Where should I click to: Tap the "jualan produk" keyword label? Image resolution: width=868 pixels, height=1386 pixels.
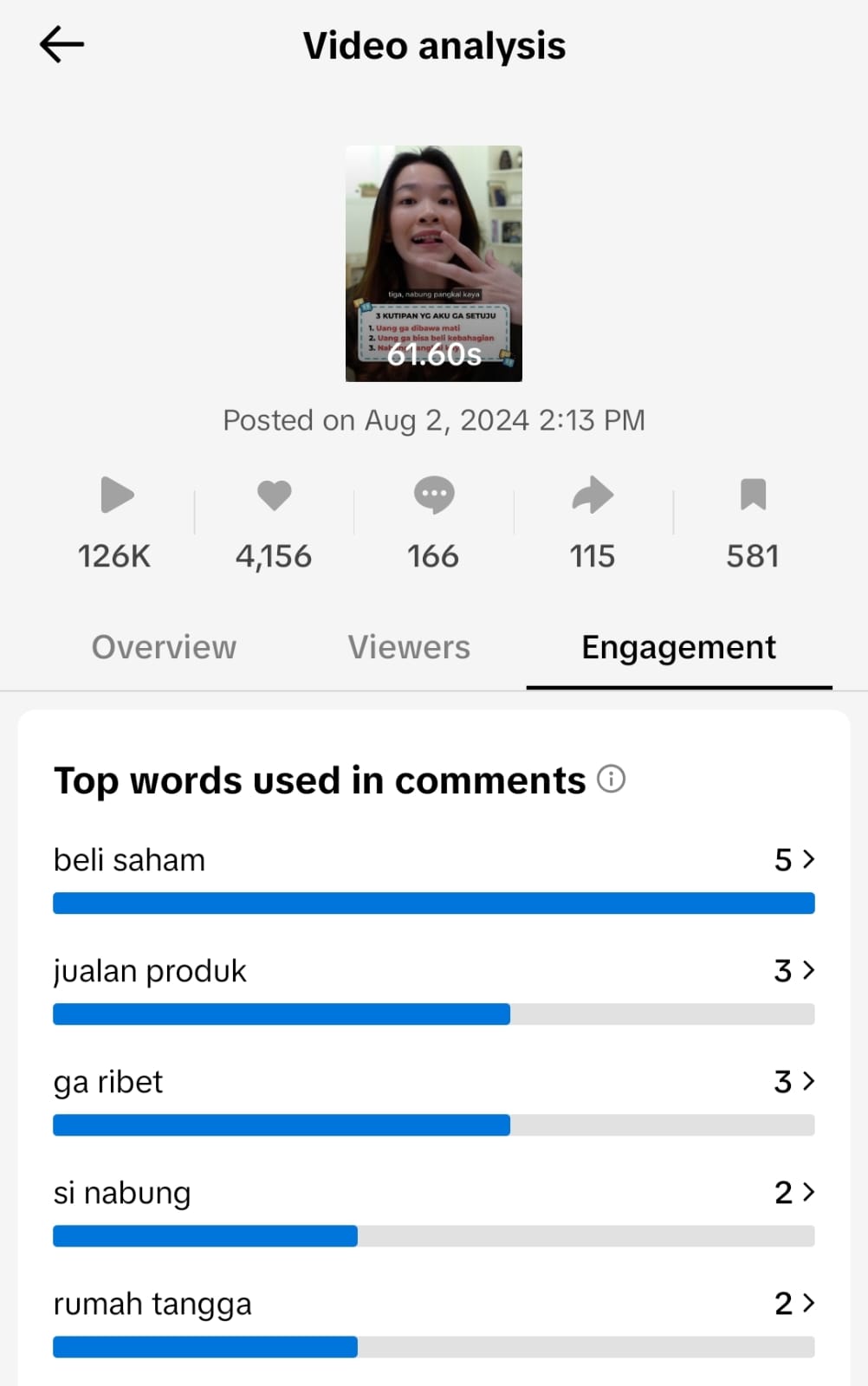[150, 971]
